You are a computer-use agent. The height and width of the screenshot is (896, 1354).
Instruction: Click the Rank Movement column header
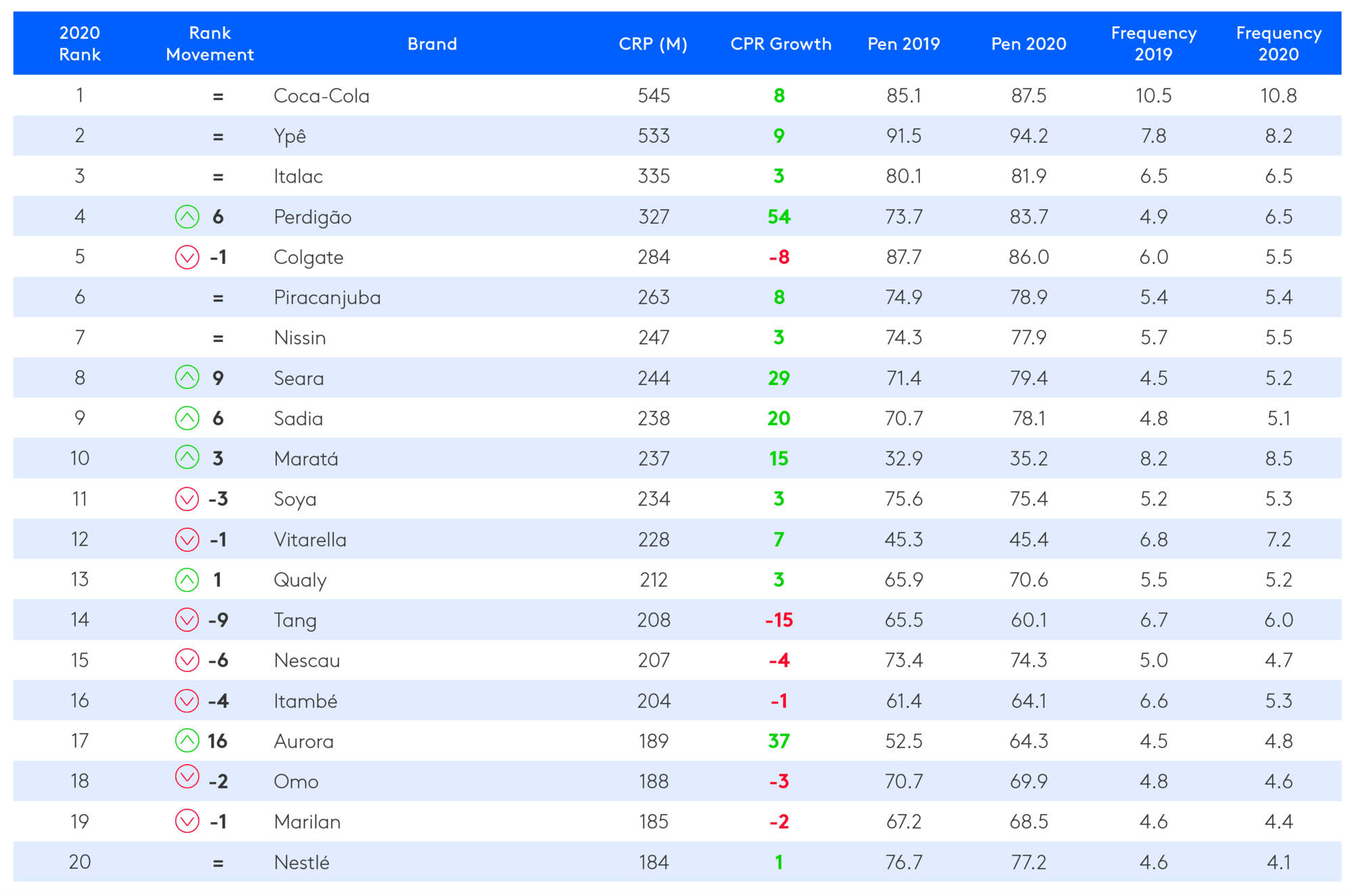click(210, 44)
